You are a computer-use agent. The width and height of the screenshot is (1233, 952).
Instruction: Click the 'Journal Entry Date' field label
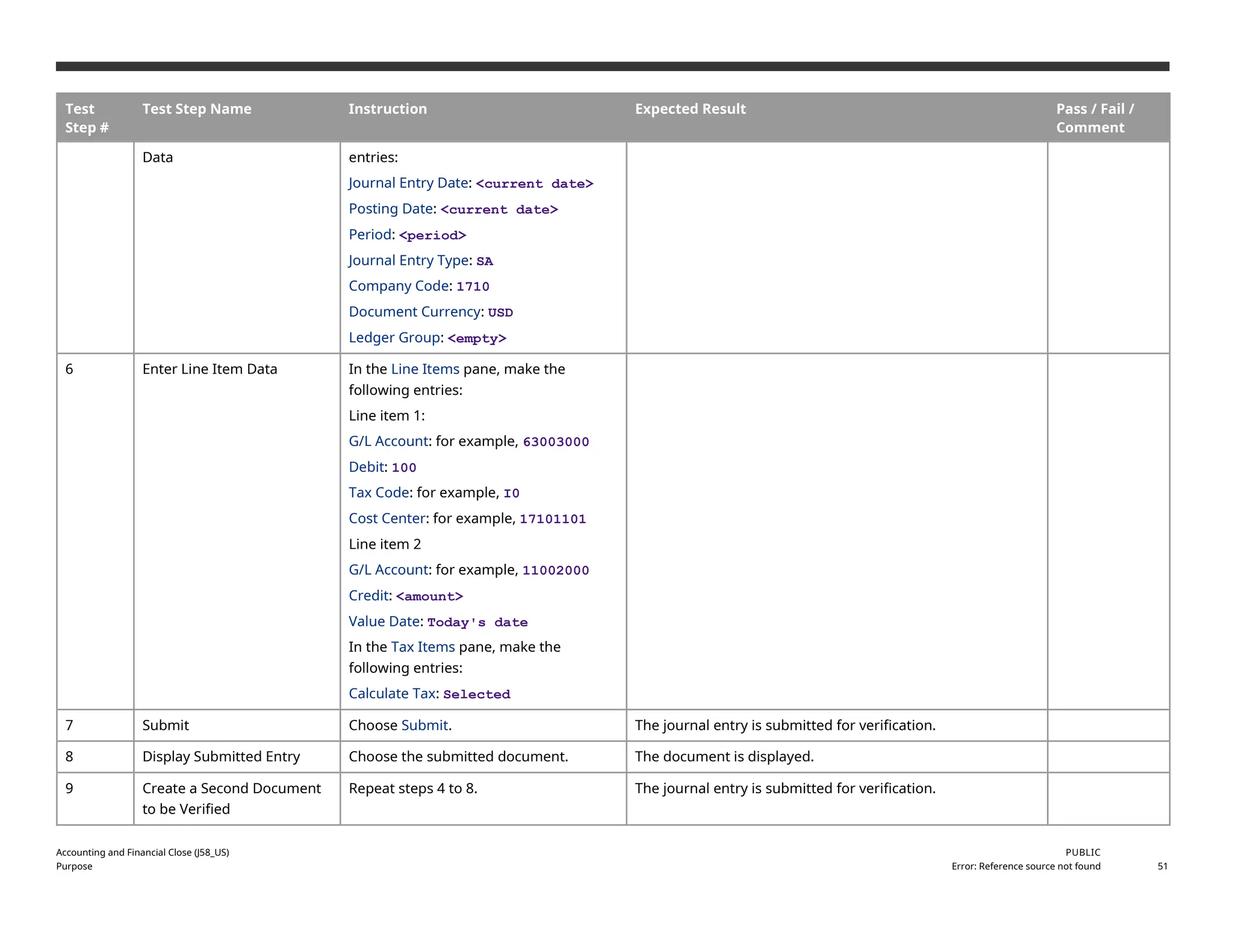408,183
